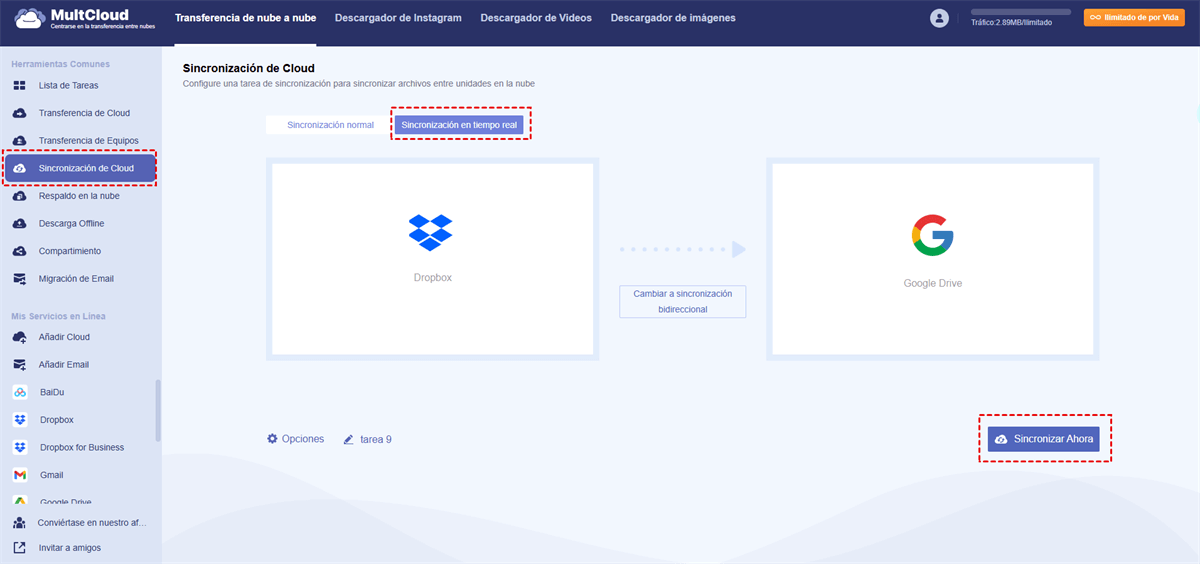Image resolution: width=1200 pixels, height=564 pixels.
Task: Click Respaldo en la nube icon
Action: click(19, 196)
